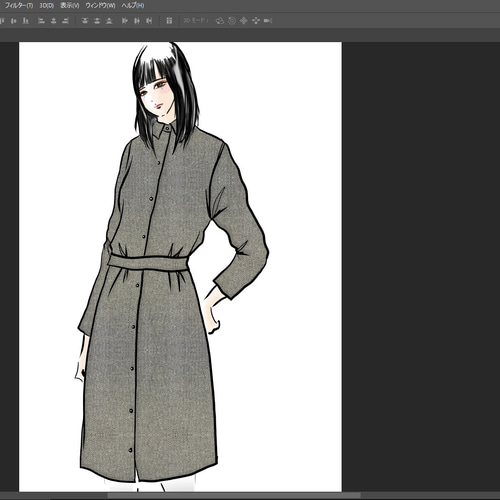Click align vertical centers icon
Viewport: 500px width, 500px height.
coord(13,21)
